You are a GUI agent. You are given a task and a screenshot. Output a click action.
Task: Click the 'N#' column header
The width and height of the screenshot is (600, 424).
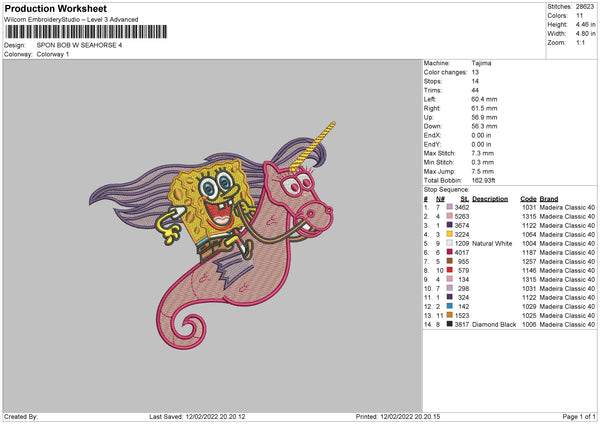click(440, 199)
